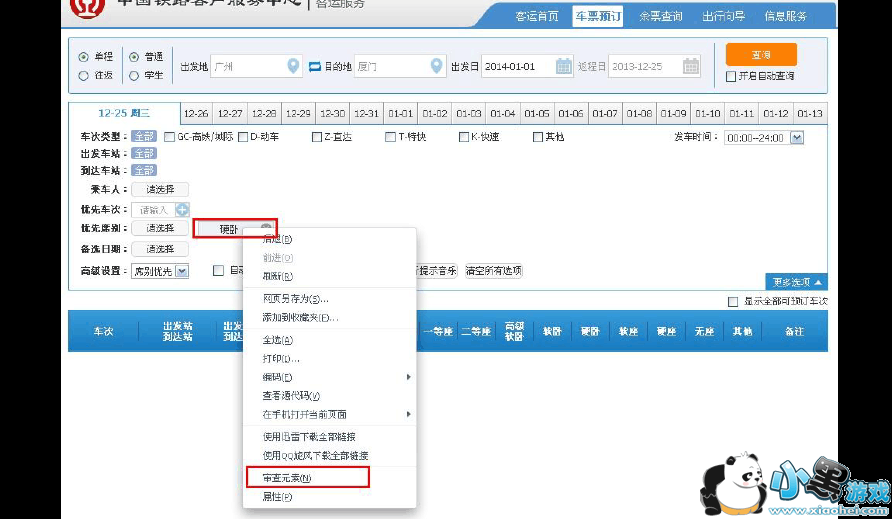Image resolution: width=892 pixels, height=519 pixels.
Task: Select the 往返 radio button
Action: click(x=84, y=75)
